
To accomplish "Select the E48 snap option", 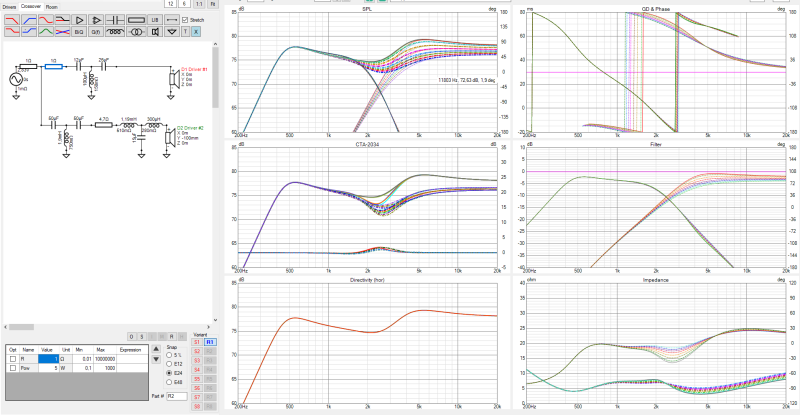I will point(169,382).
